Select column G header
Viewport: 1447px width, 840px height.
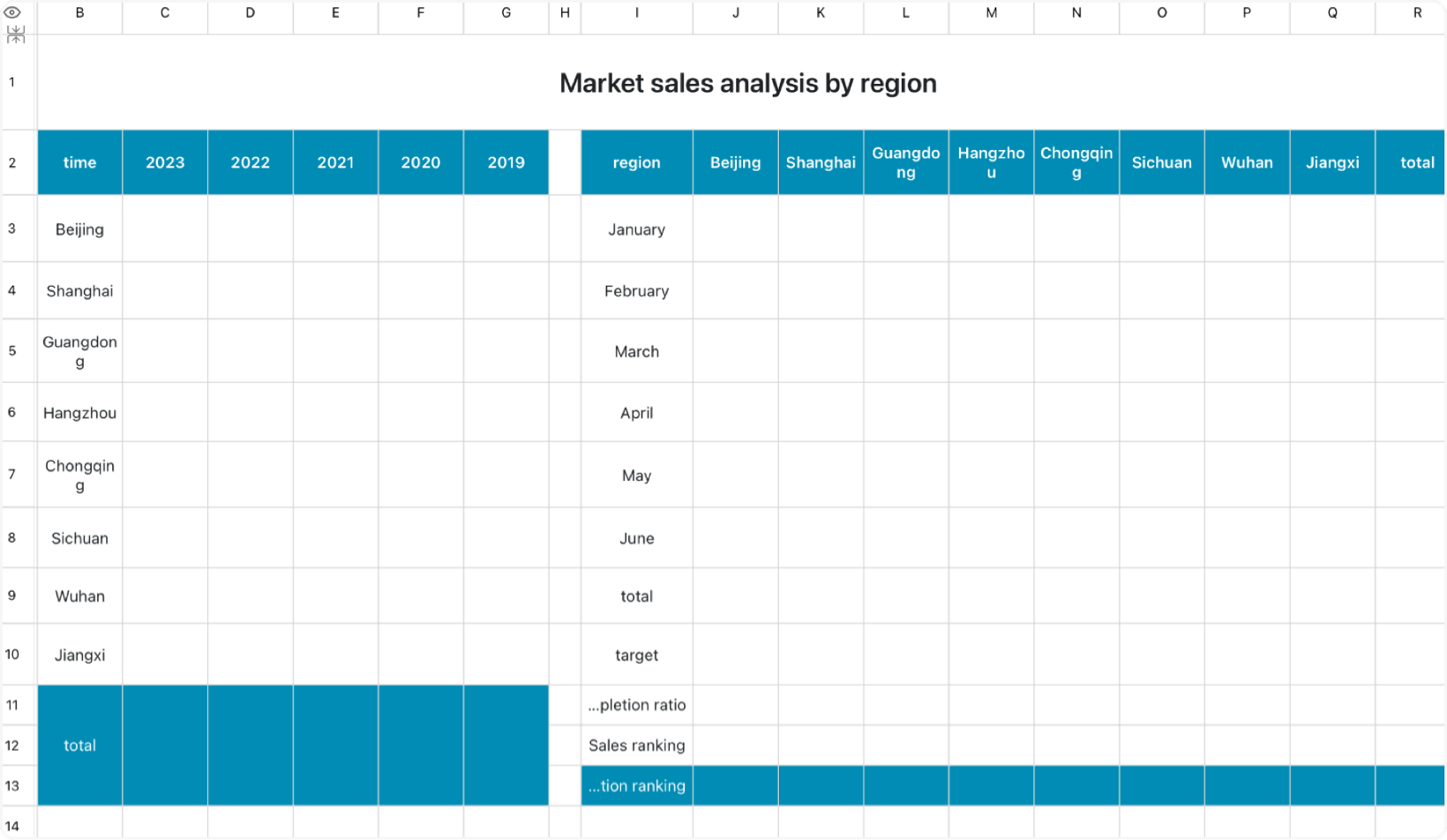click(506, 12)
